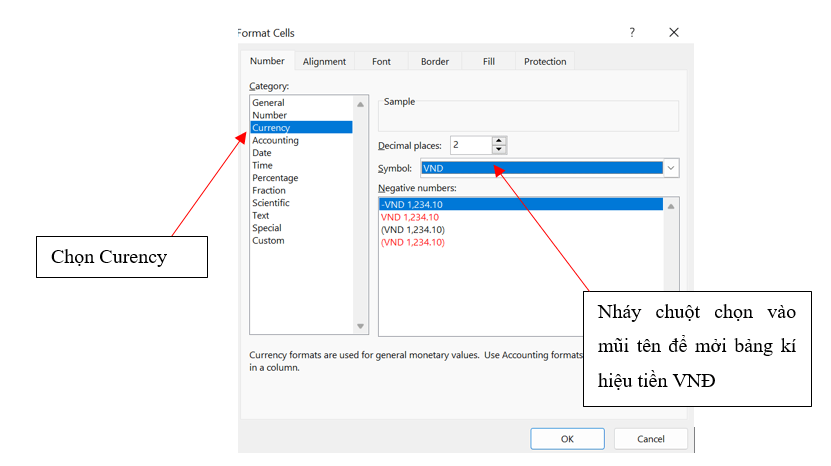831x466 pixels.
Task: Open the Protection tab
Action: pos(545,62)
